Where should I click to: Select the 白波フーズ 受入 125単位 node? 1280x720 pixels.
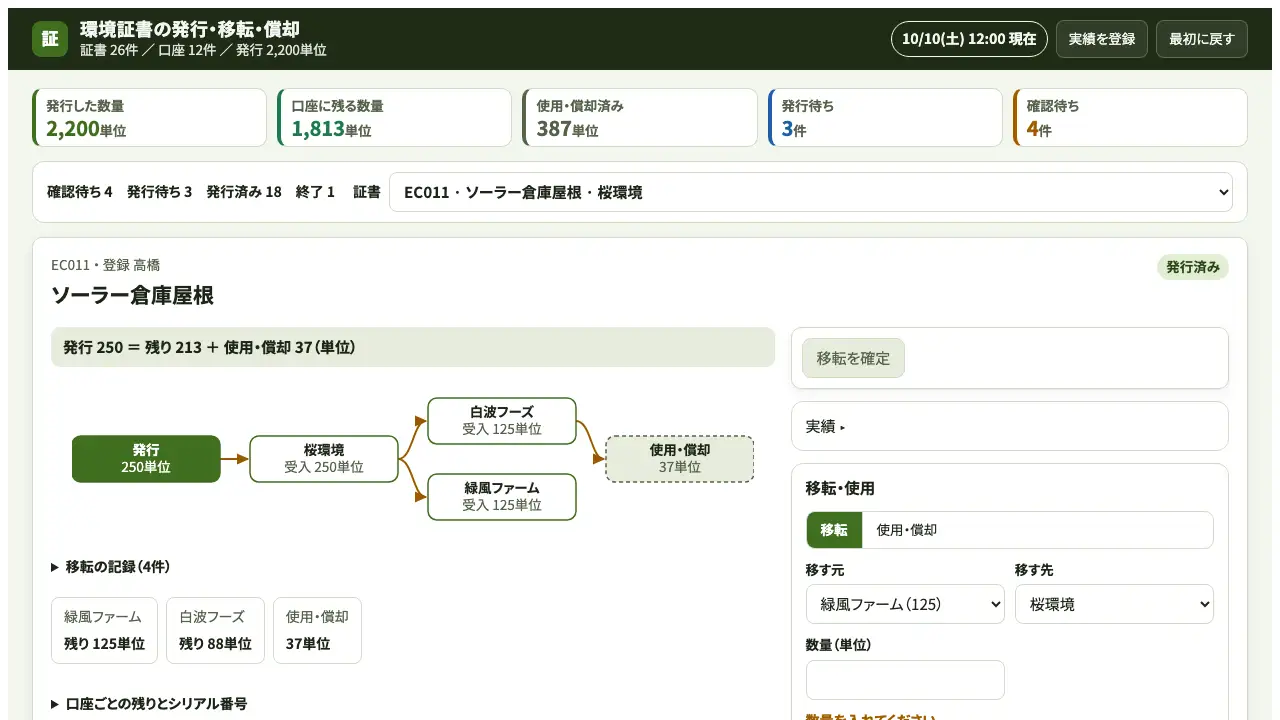click(502, 421)
